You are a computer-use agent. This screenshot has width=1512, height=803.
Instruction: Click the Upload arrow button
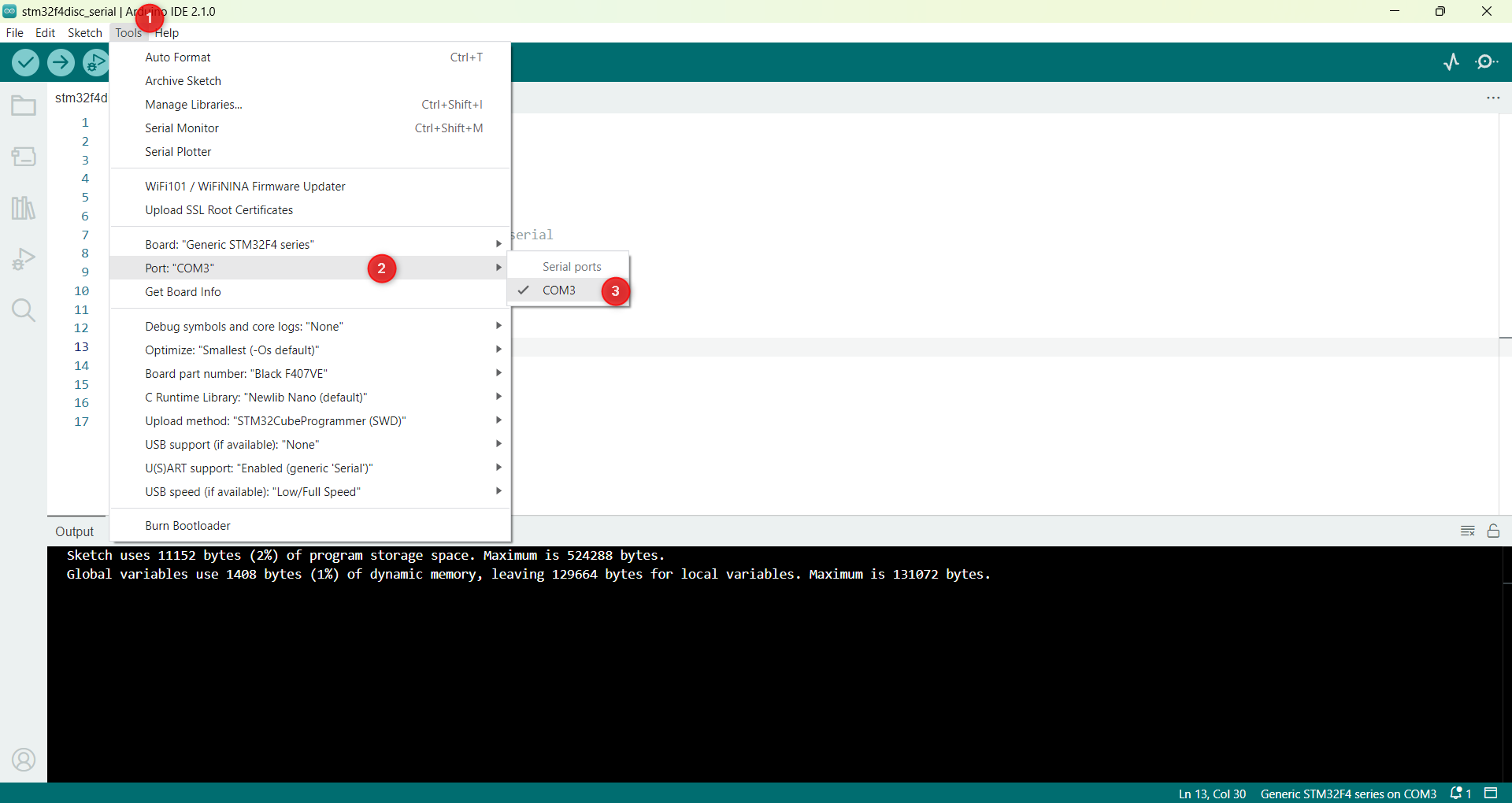click(x=61, y=62)
